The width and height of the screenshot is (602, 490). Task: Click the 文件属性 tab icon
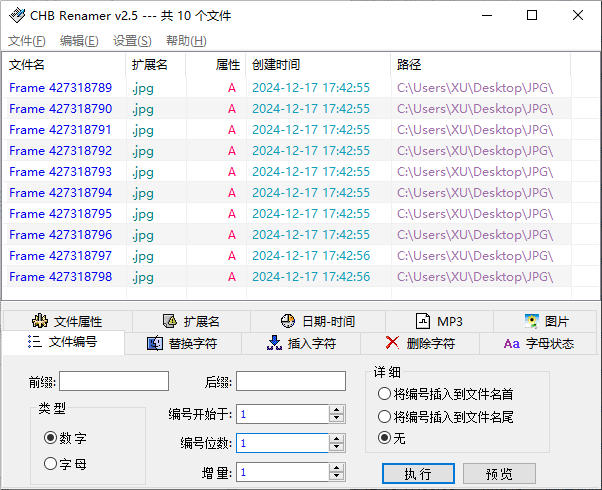[40, 322]
